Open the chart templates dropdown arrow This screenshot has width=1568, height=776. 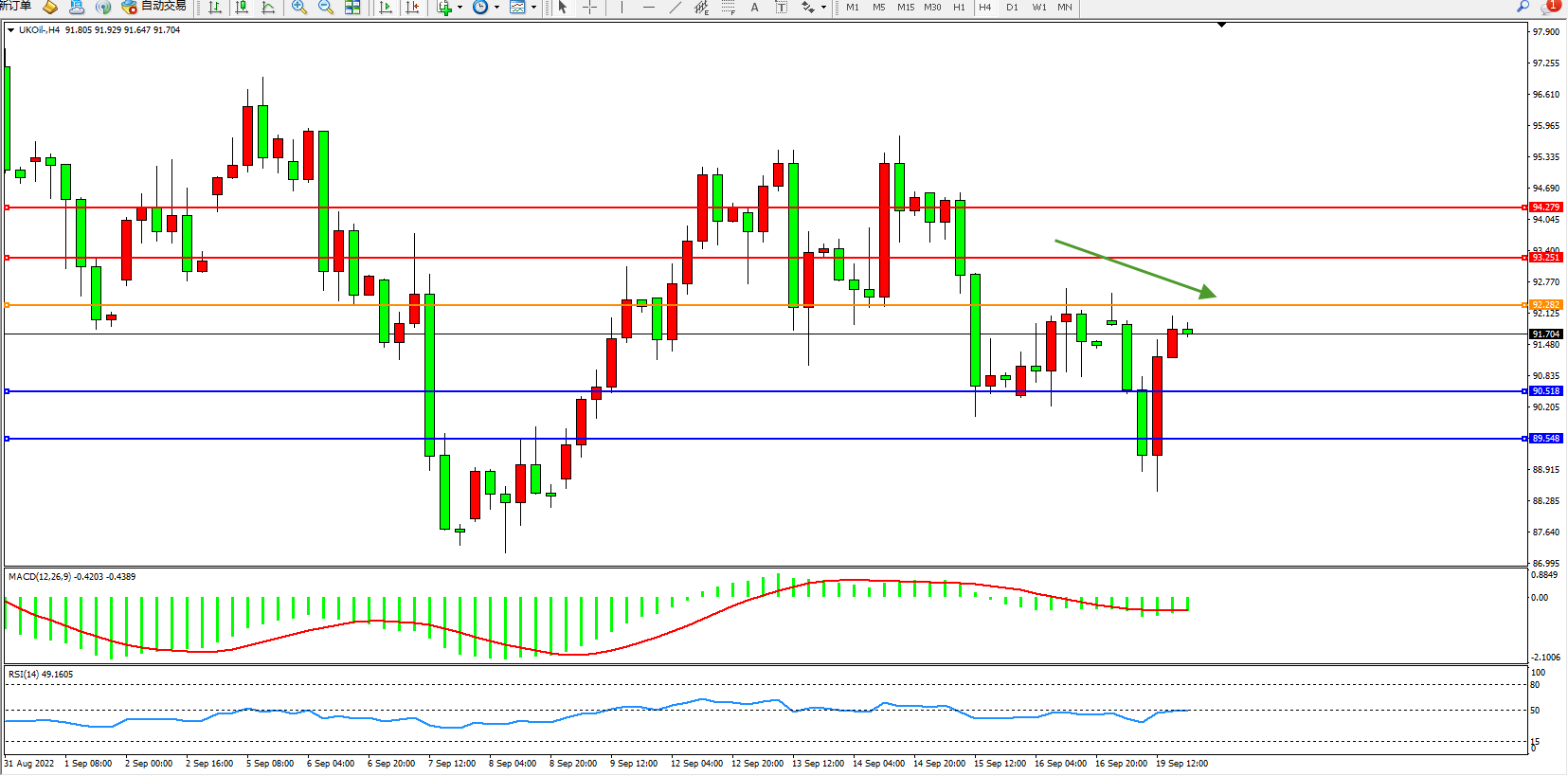[533, 8]
